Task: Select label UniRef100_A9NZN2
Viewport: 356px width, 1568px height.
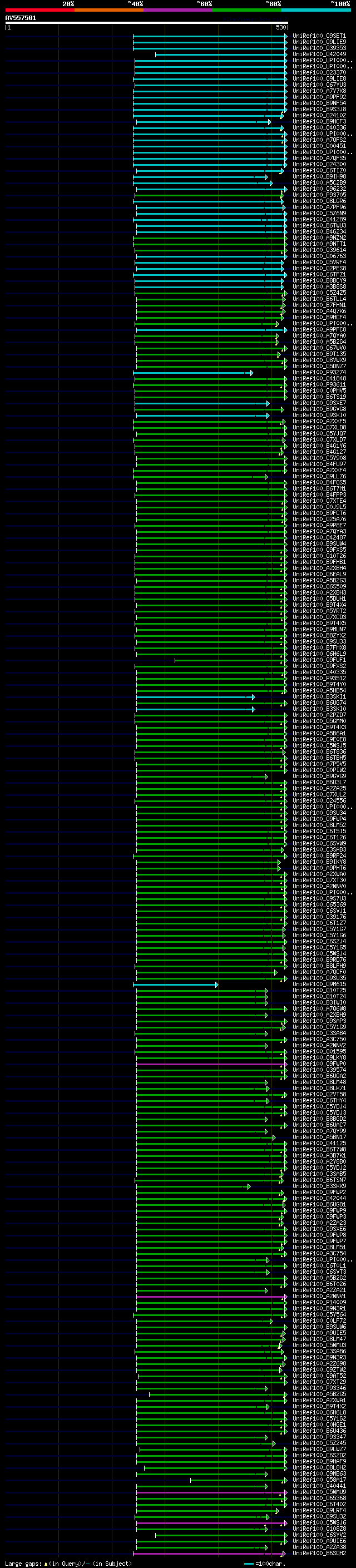Action: pyautogui.click(x=319, y=238)
